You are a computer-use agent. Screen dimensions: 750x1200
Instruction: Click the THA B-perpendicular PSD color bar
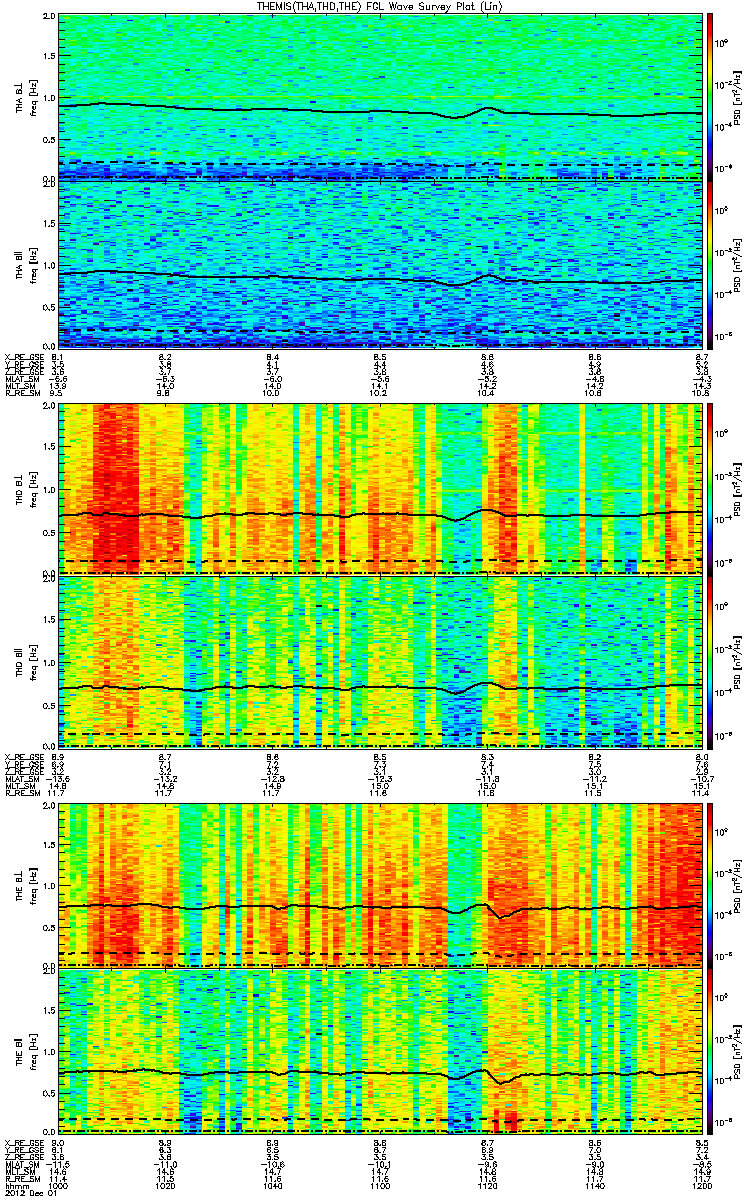(x=711, y=97)
